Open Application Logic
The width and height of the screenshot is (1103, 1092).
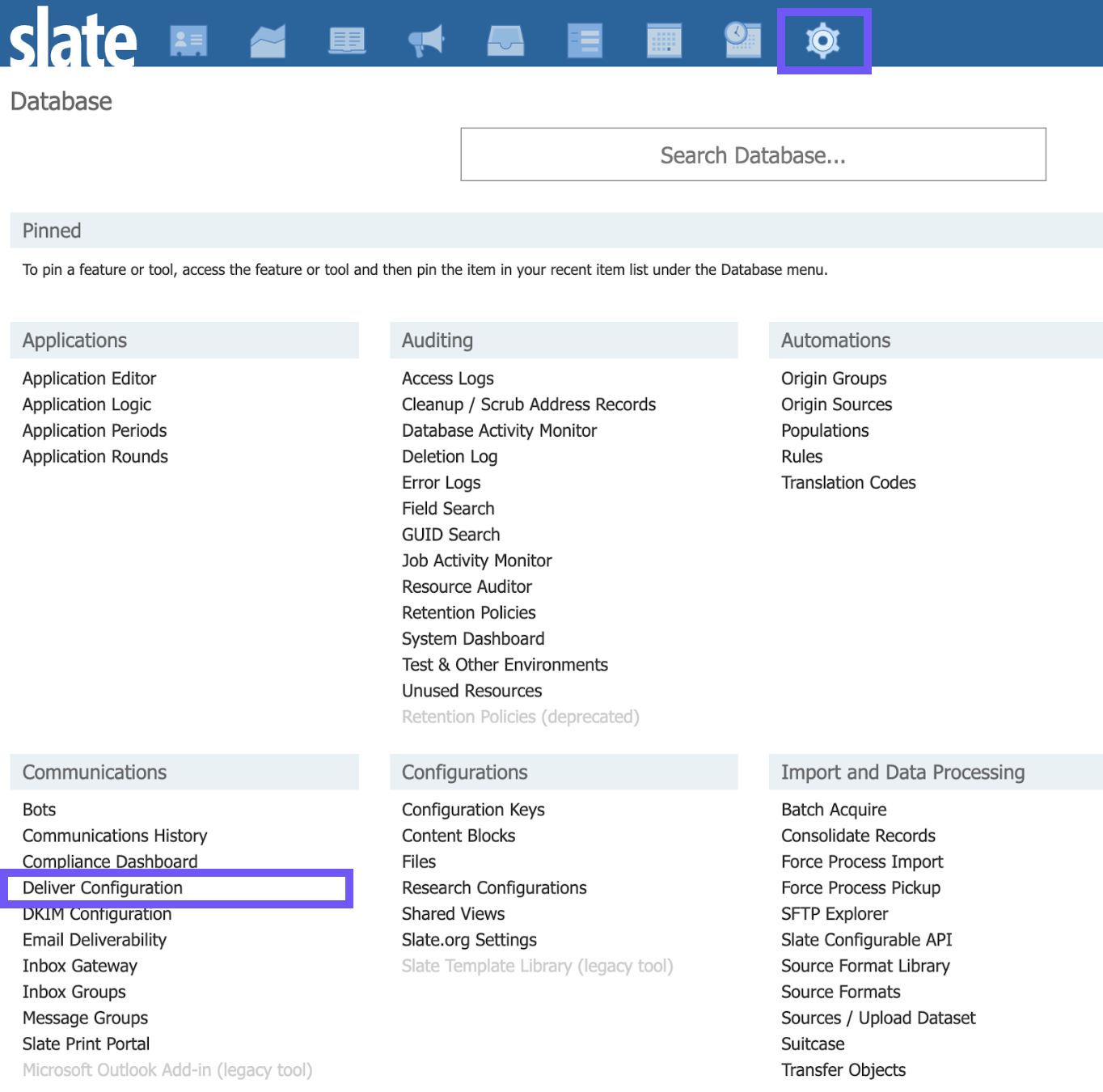(x=87, y=404)
